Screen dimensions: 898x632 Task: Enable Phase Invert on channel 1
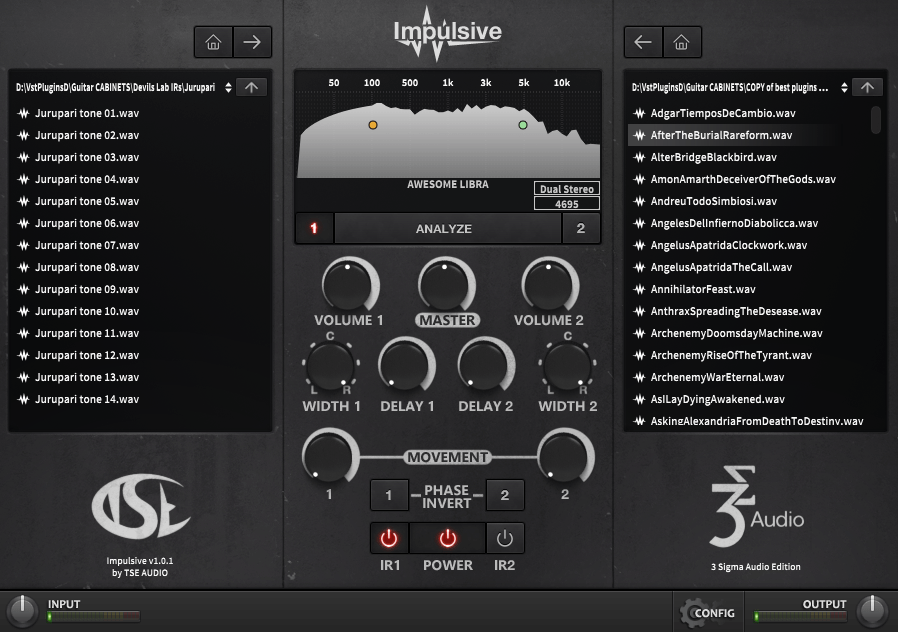[x=389, y=494]
